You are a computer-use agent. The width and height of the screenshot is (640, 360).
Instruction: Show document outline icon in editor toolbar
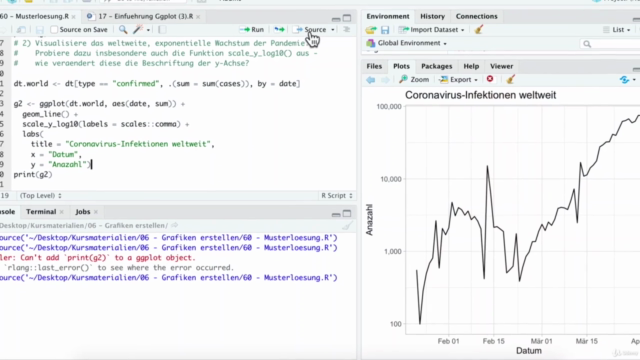(x=347, y=29)
